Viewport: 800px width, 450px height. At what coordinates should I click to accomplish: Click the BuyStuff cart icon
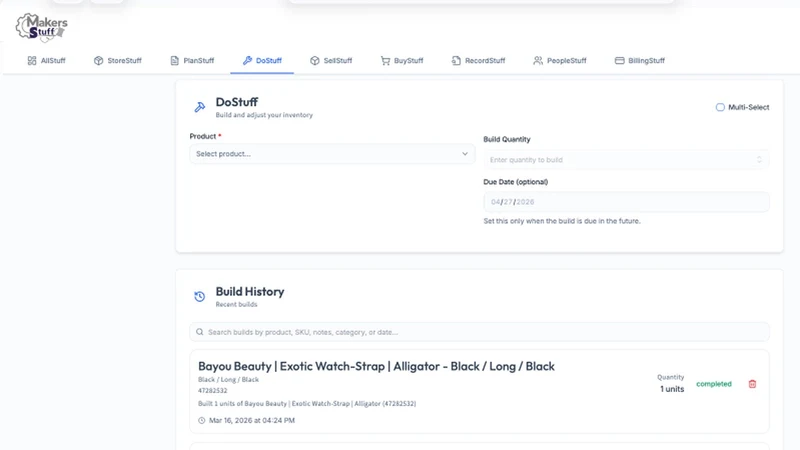click(x=385, y=61)
